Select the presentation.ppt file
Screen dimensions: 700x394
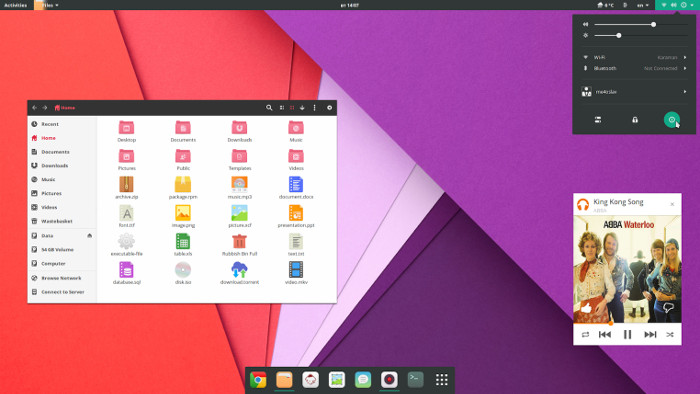pos(296,213)
